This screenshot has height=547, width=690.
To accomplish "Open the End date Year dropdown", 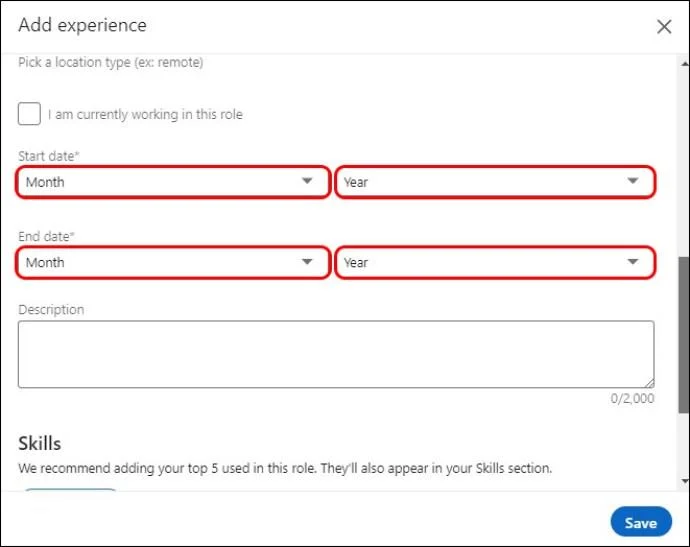I will pyautogui.click(x=495, y=262).
